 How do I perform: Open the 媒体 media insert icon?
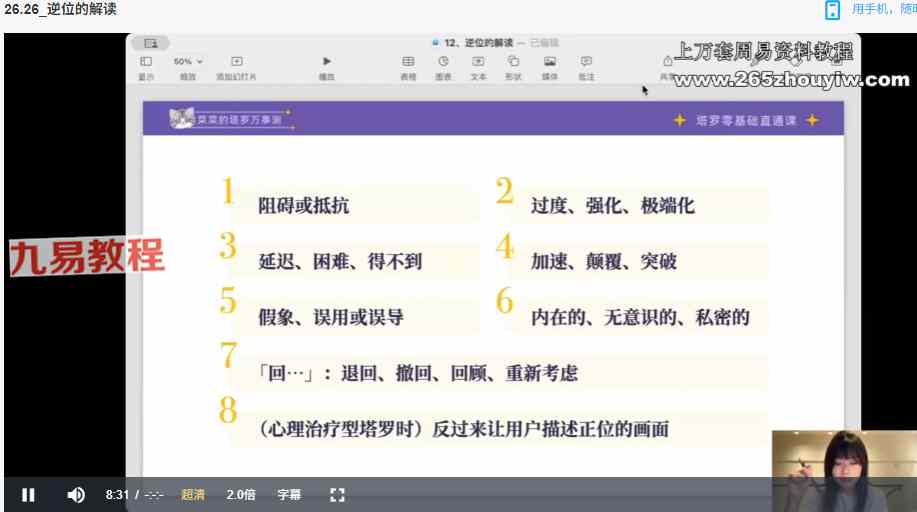(550, 62)
